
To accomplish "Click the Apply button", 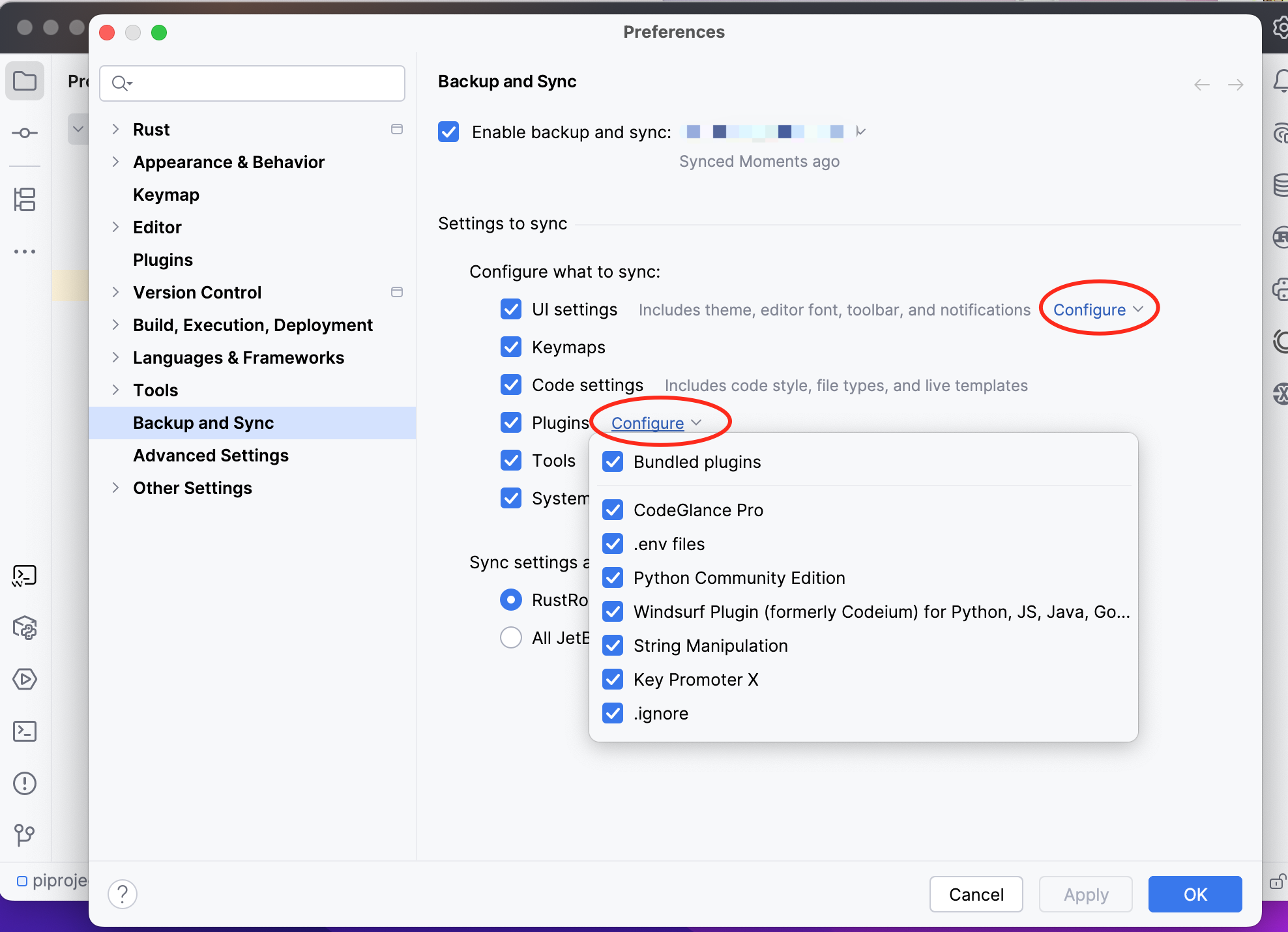I will click(1086, 894).
